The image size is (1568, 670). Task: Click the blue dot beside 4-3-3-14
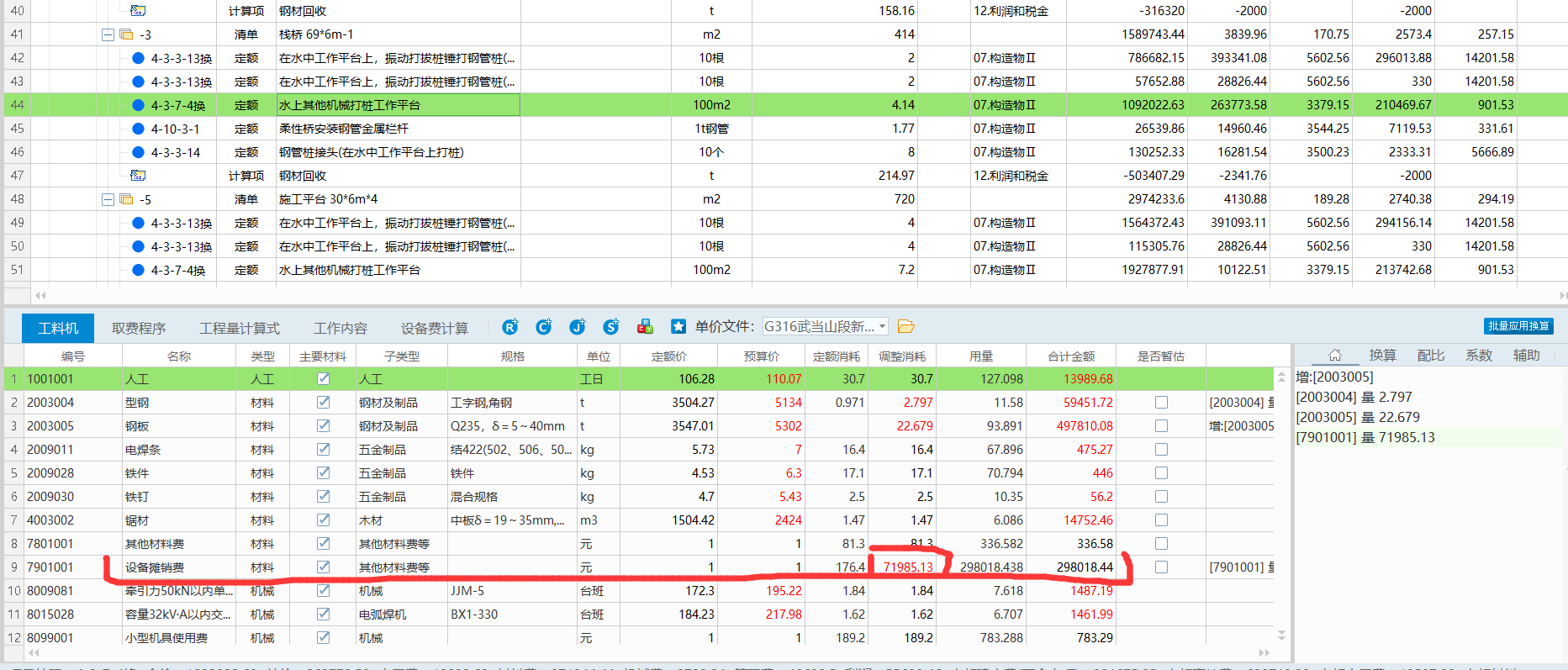coord(139,152)
